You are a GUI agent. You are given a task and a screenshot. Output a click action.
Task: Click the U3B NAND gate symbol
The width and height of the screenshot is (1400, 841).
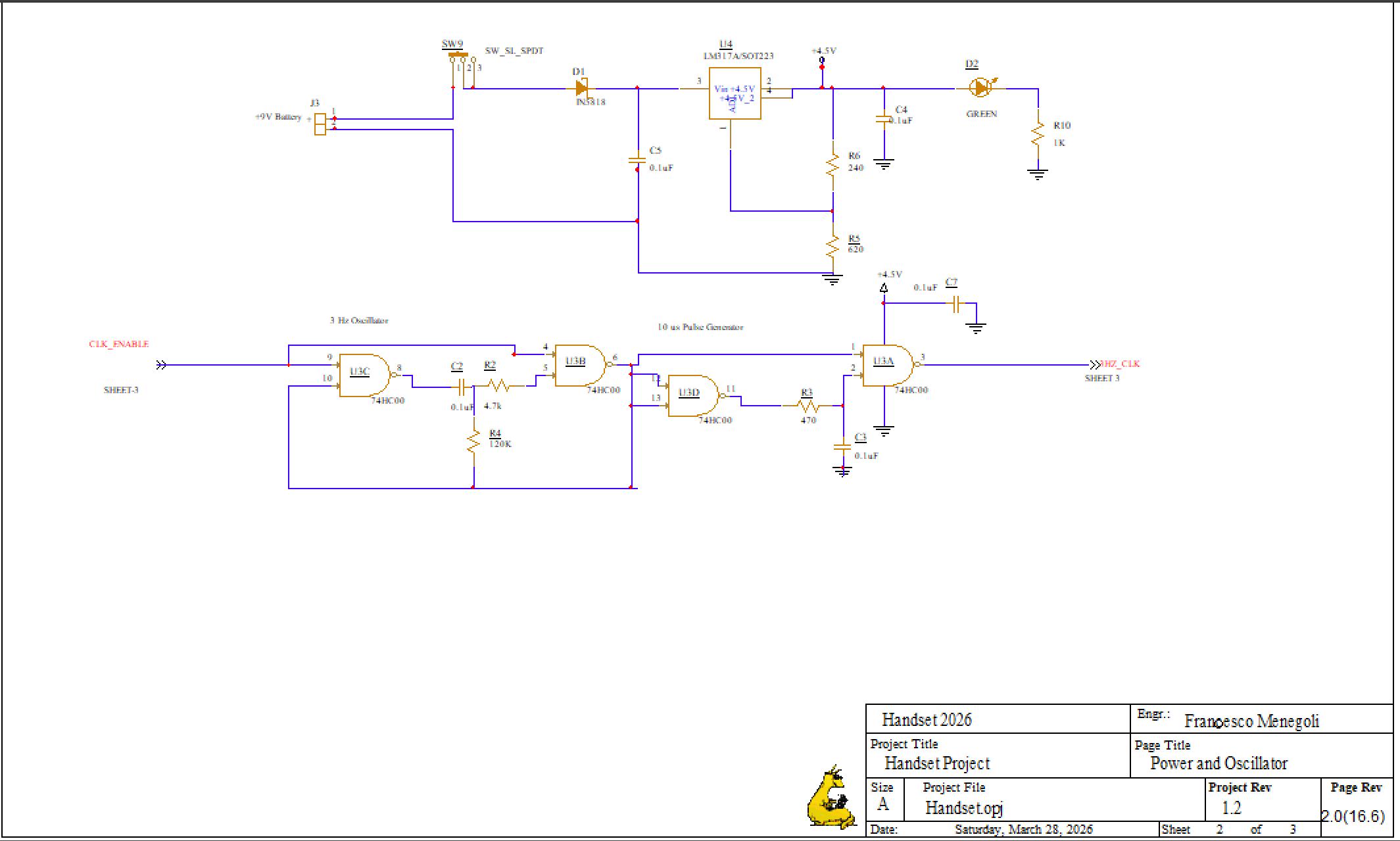coord(579,365)
